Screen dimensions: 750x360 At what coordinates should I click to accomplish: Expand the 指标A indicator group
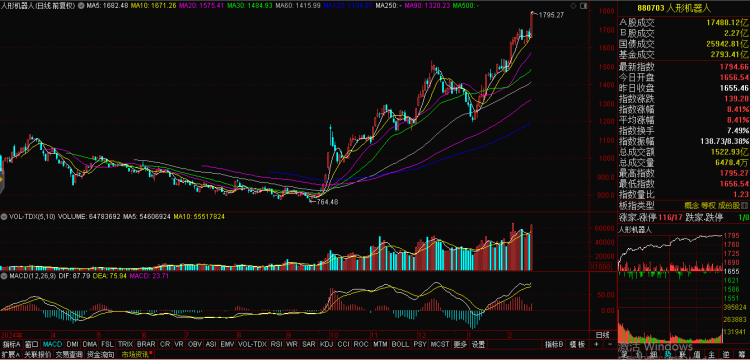(x=11, y=344)
